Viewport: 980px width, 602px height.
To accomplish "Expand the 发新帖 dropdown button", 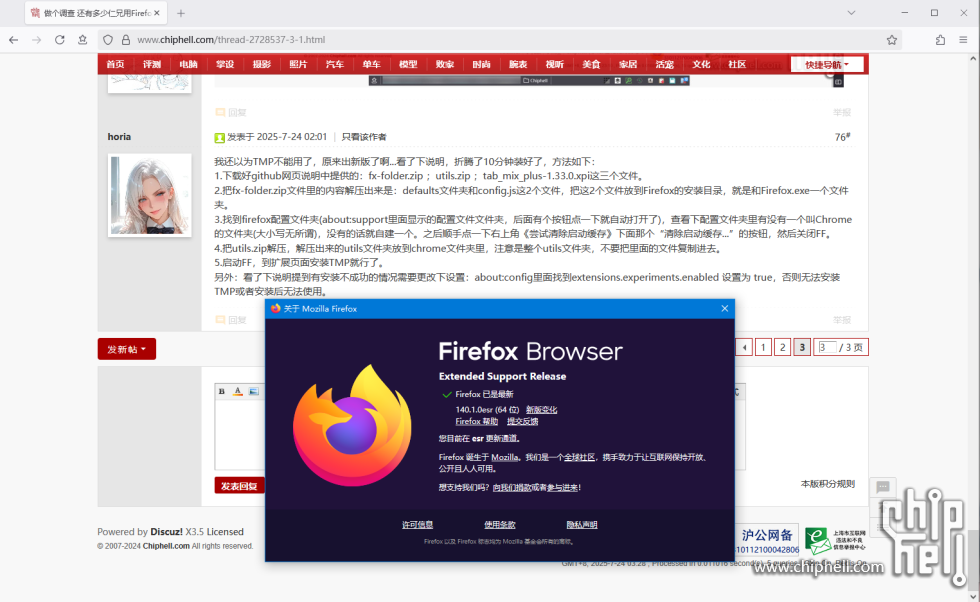I will click(127, 349).
